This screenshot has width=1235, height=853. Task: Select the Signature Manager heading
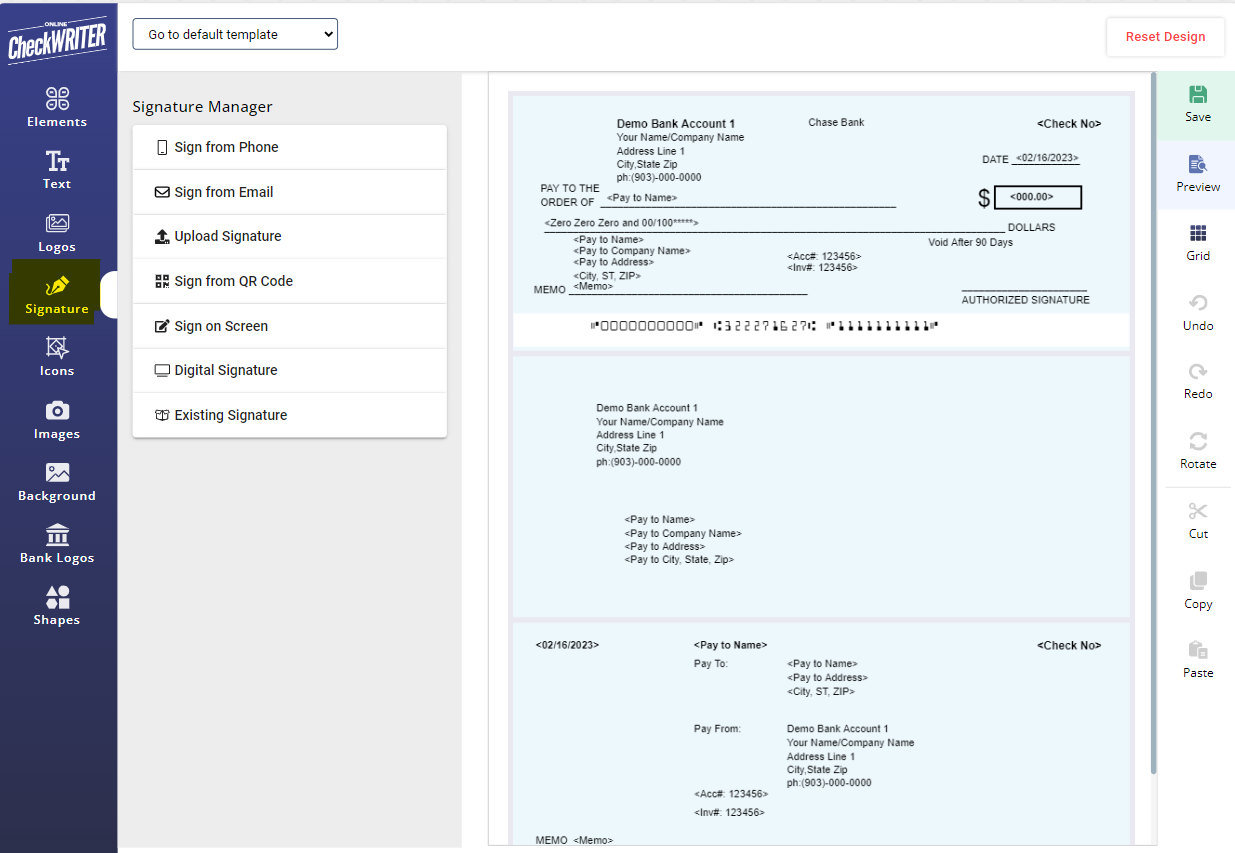(203, 107)
